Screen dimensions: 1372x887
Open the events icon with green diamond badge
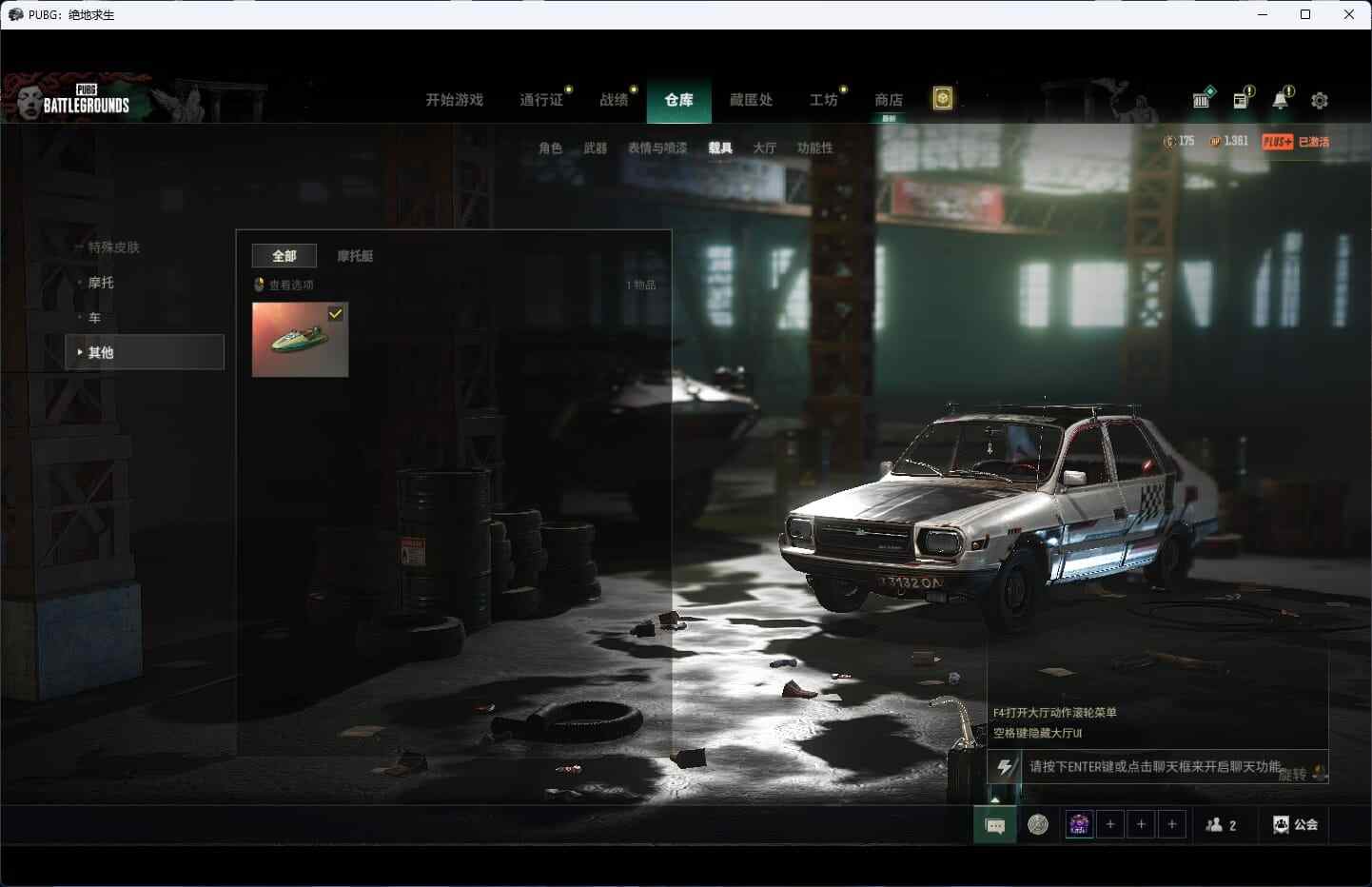[1203, 98]
